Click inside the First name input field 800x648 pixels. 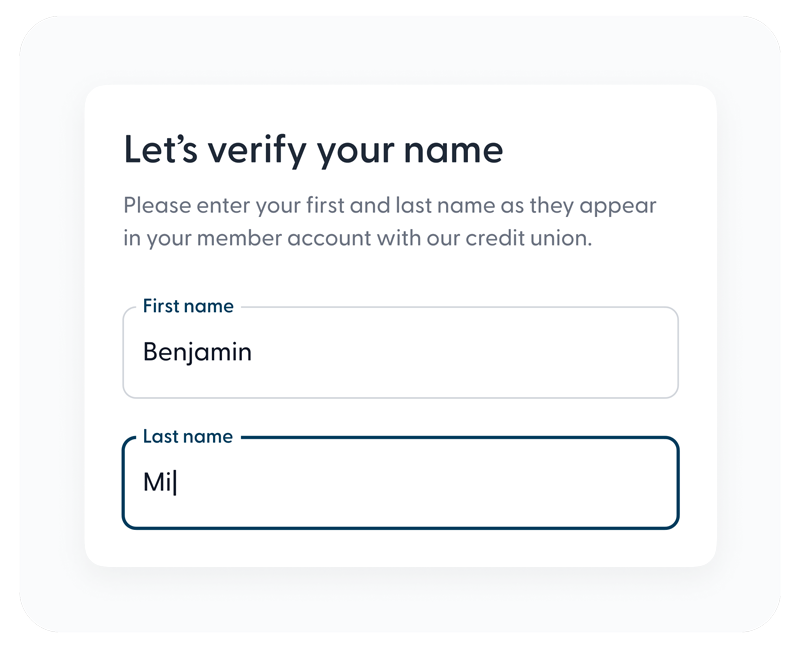point(400,352)
